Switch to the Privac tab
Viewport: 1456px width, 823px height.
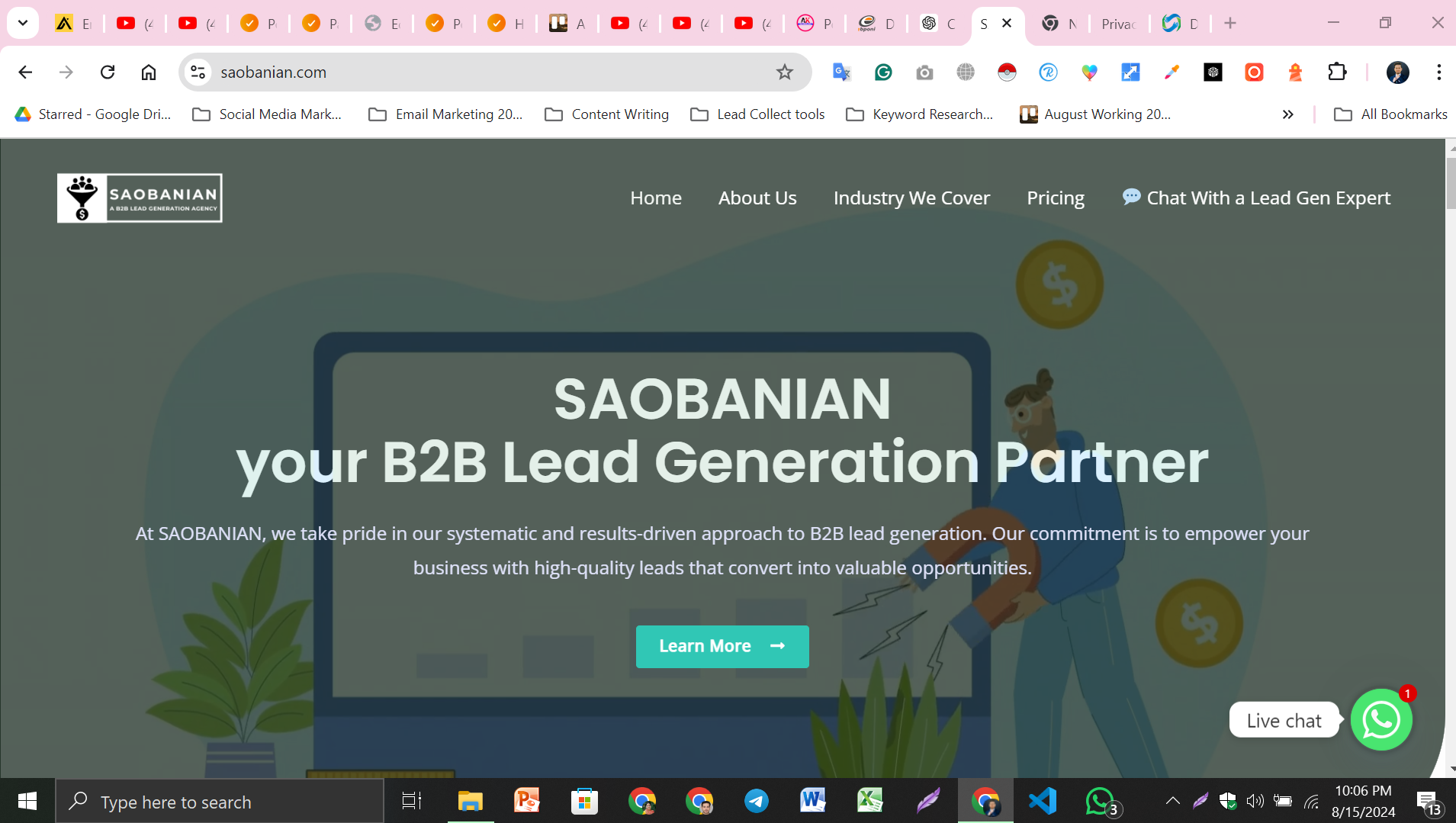click(x=1119, y=24)
